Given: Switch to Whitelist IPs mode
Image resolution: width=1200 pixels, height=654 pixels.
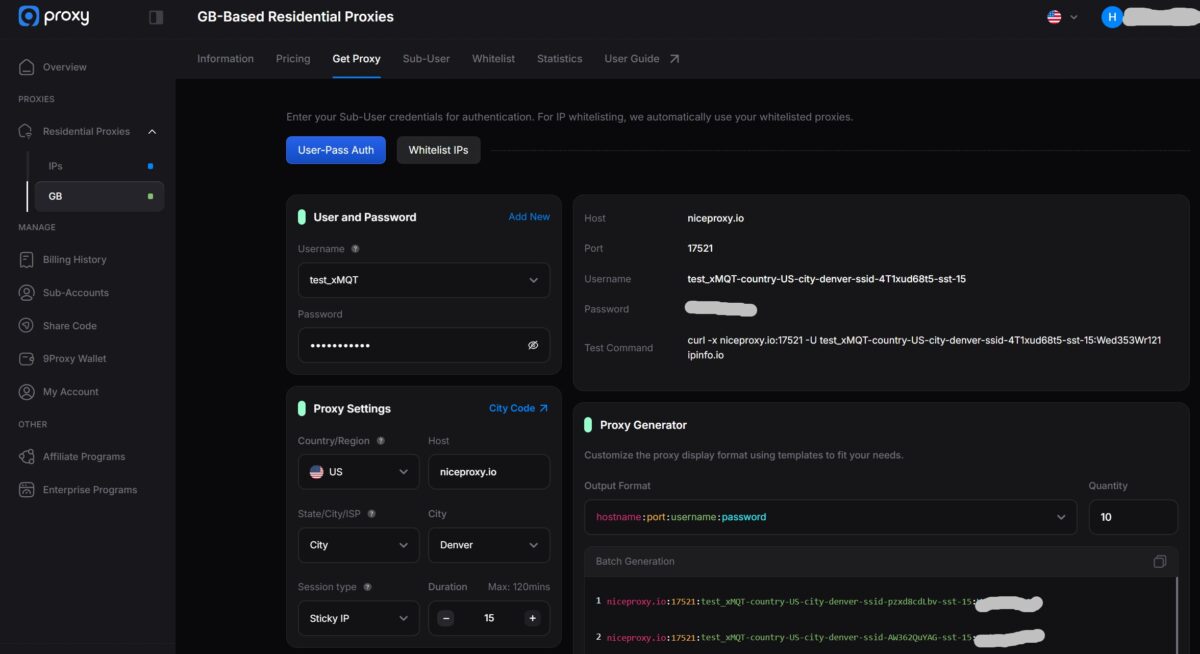Looking at the screenshot, I should coord(438,150).
